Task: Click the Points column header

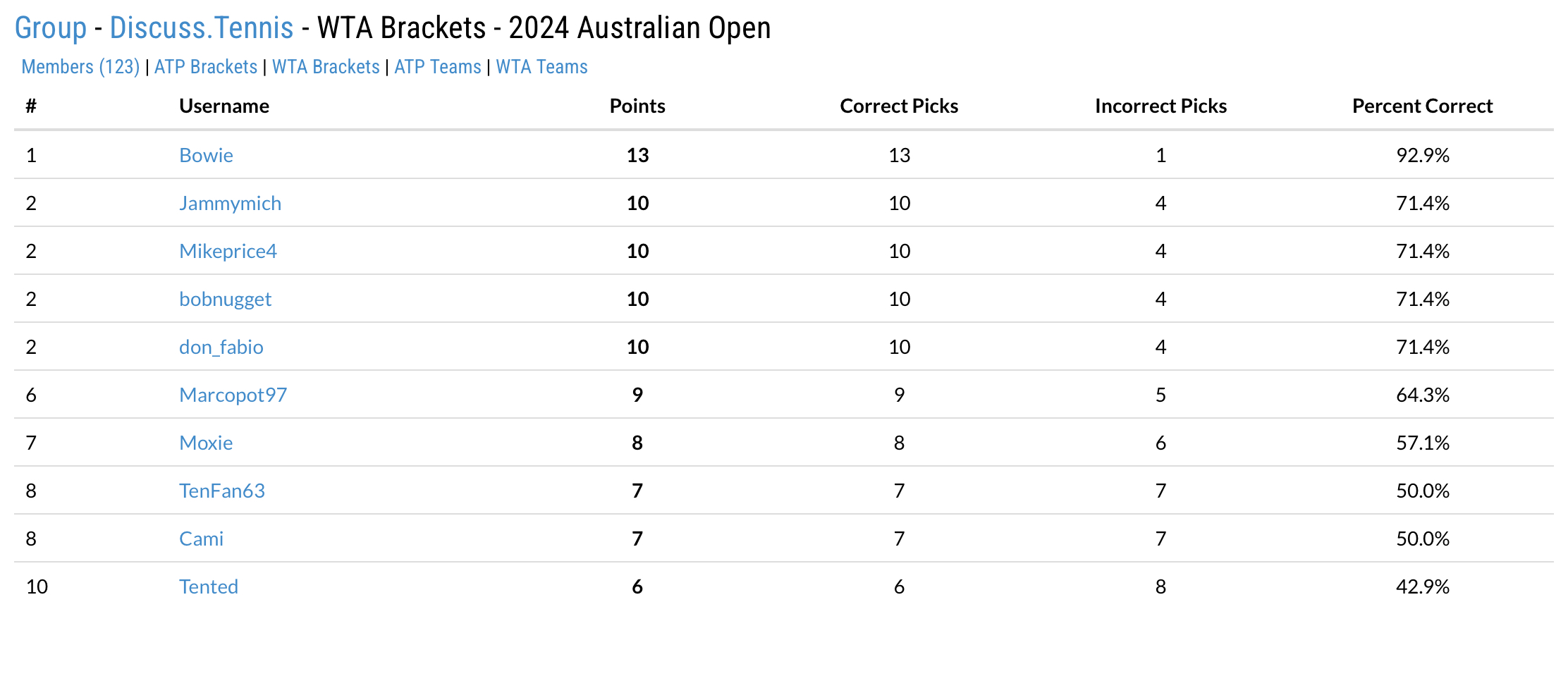Action: (637, 106)
